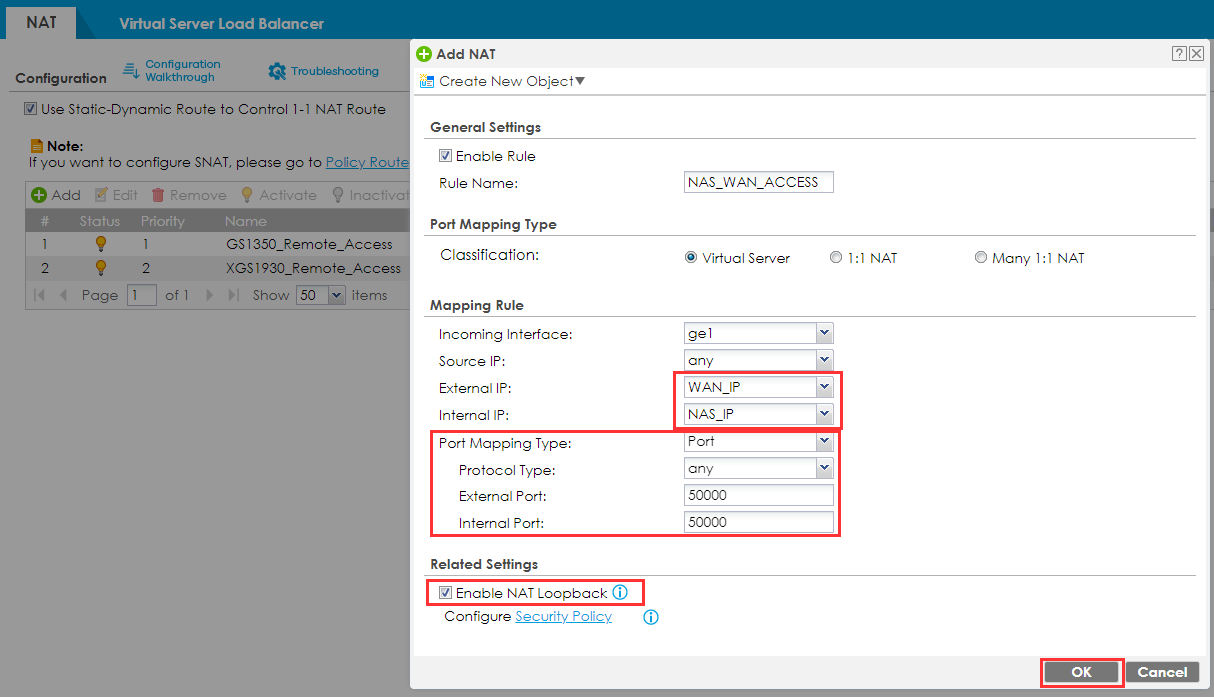1214x697 pixels.
Task: Open the Protocol Type dropdown
Action: [823, 468]
